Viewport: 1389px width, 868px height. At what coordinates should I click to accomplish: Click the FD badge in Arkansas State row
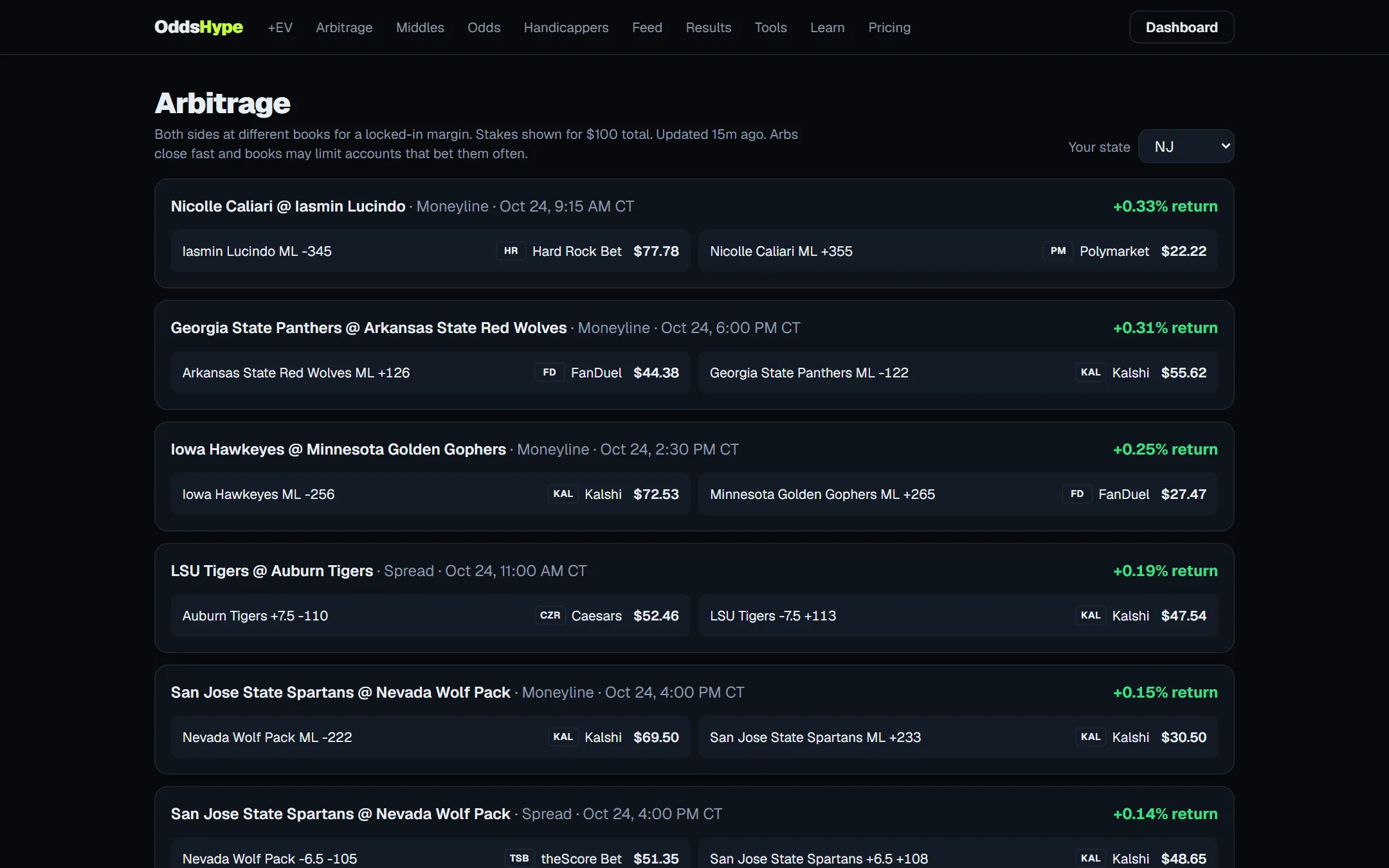549,372
